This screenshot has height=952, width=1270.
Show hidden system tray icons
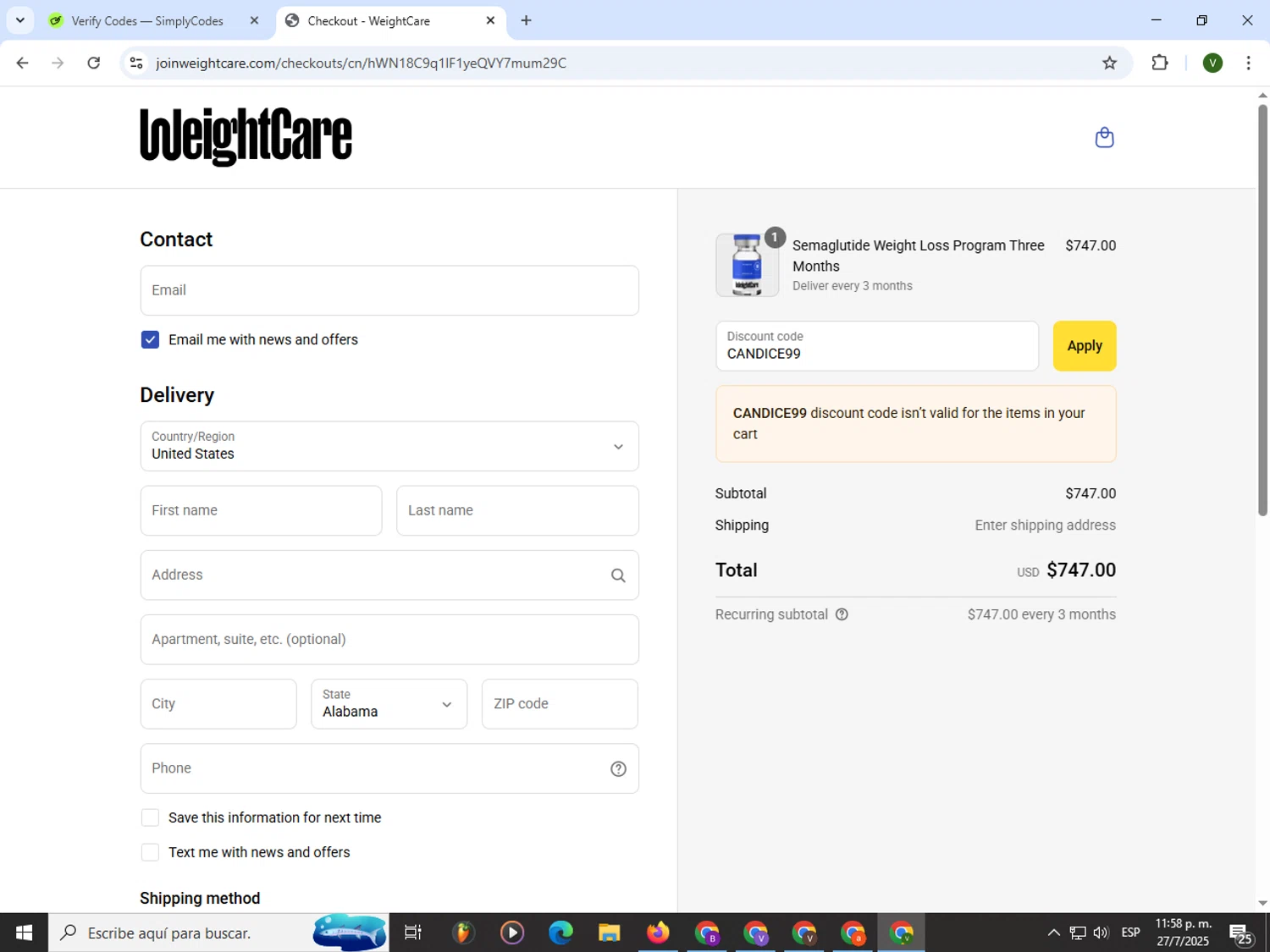1053,933
